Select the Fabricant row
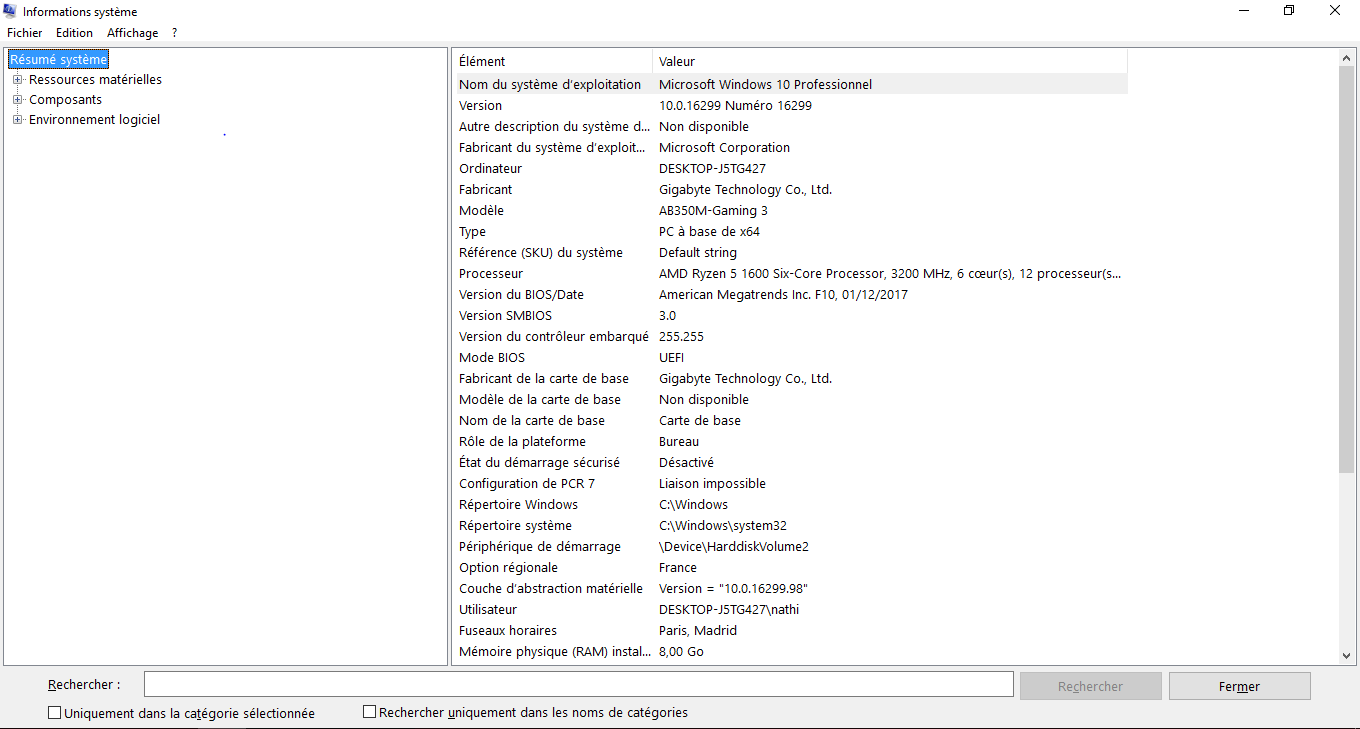The image size is (1360, 729). pyautogui.click(x=791, y=189)
